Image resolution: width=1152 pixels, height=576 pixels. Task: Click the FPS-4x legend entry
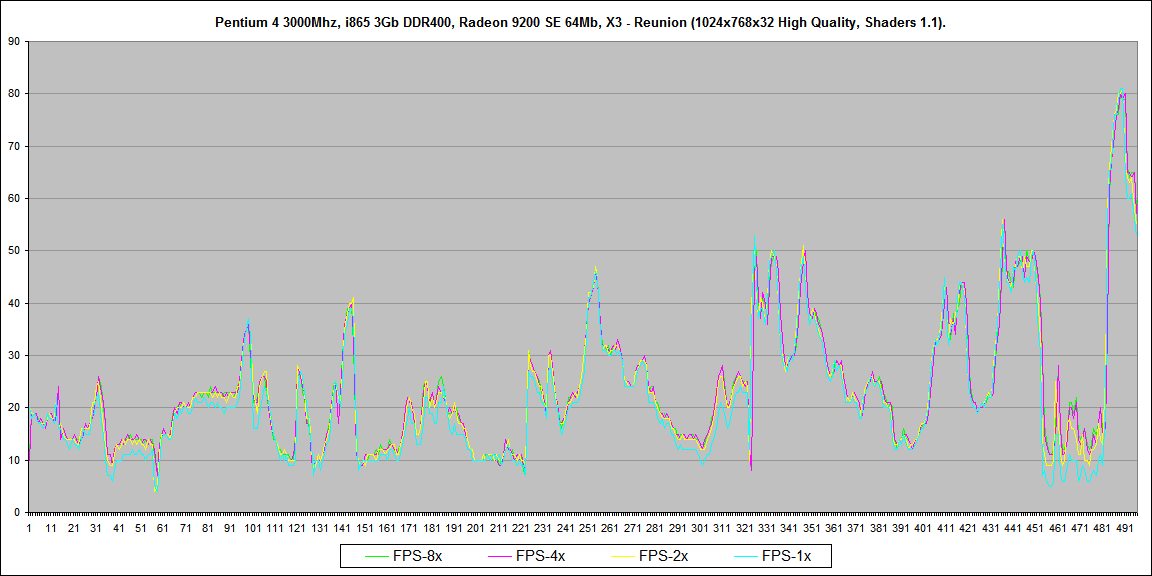(527, 555)
